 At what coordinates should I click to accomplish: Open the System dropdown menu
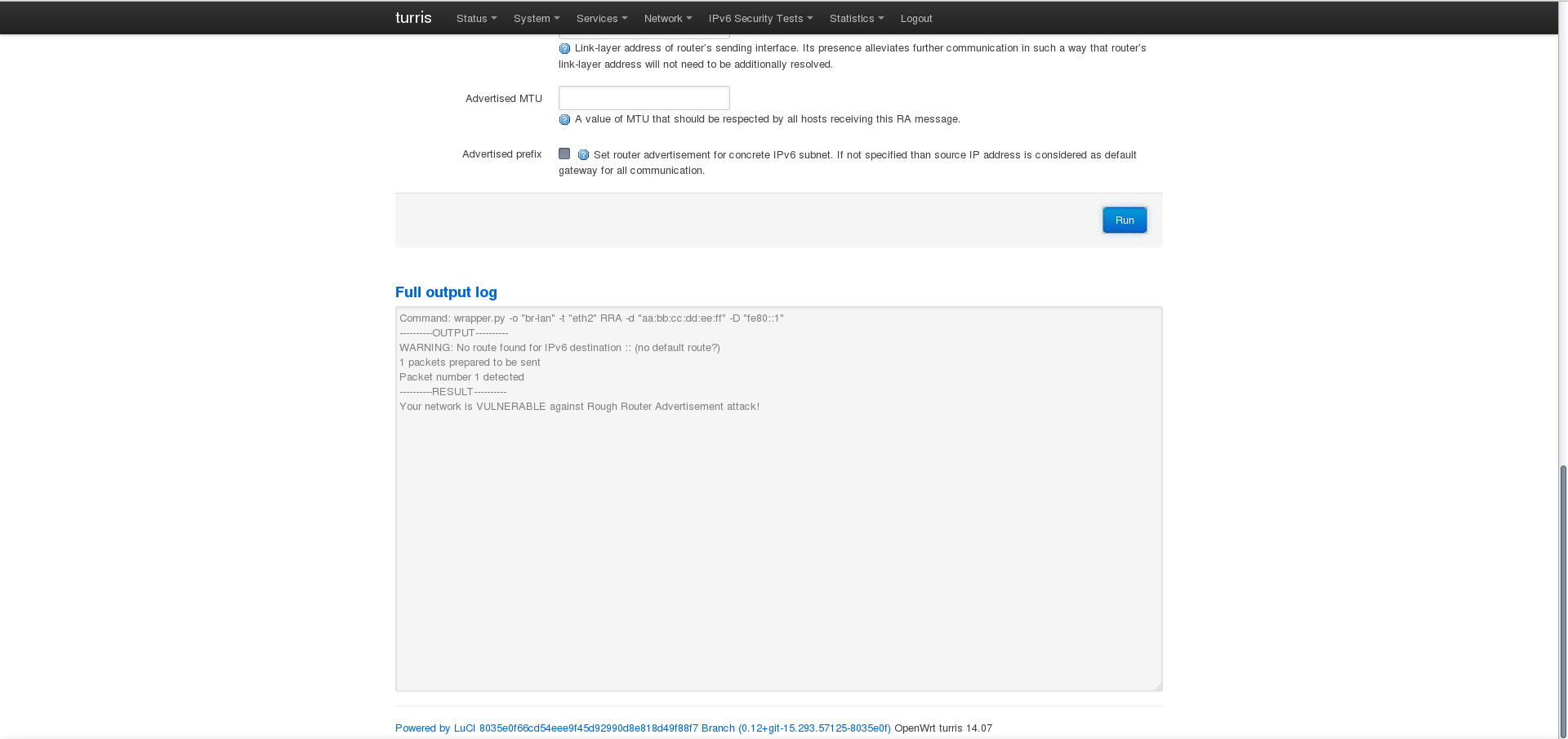pos(536,18)
